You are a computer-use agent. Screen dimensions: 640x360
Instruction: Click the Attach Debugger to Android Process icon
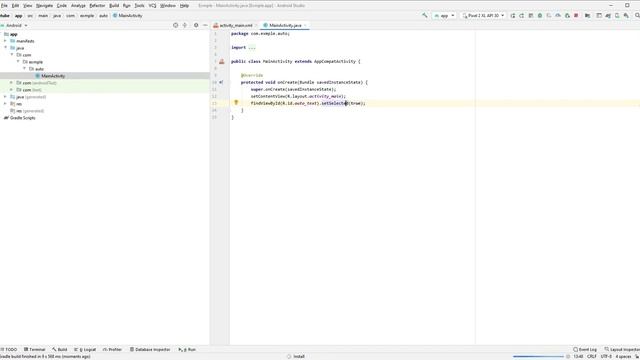pos(567,16)
